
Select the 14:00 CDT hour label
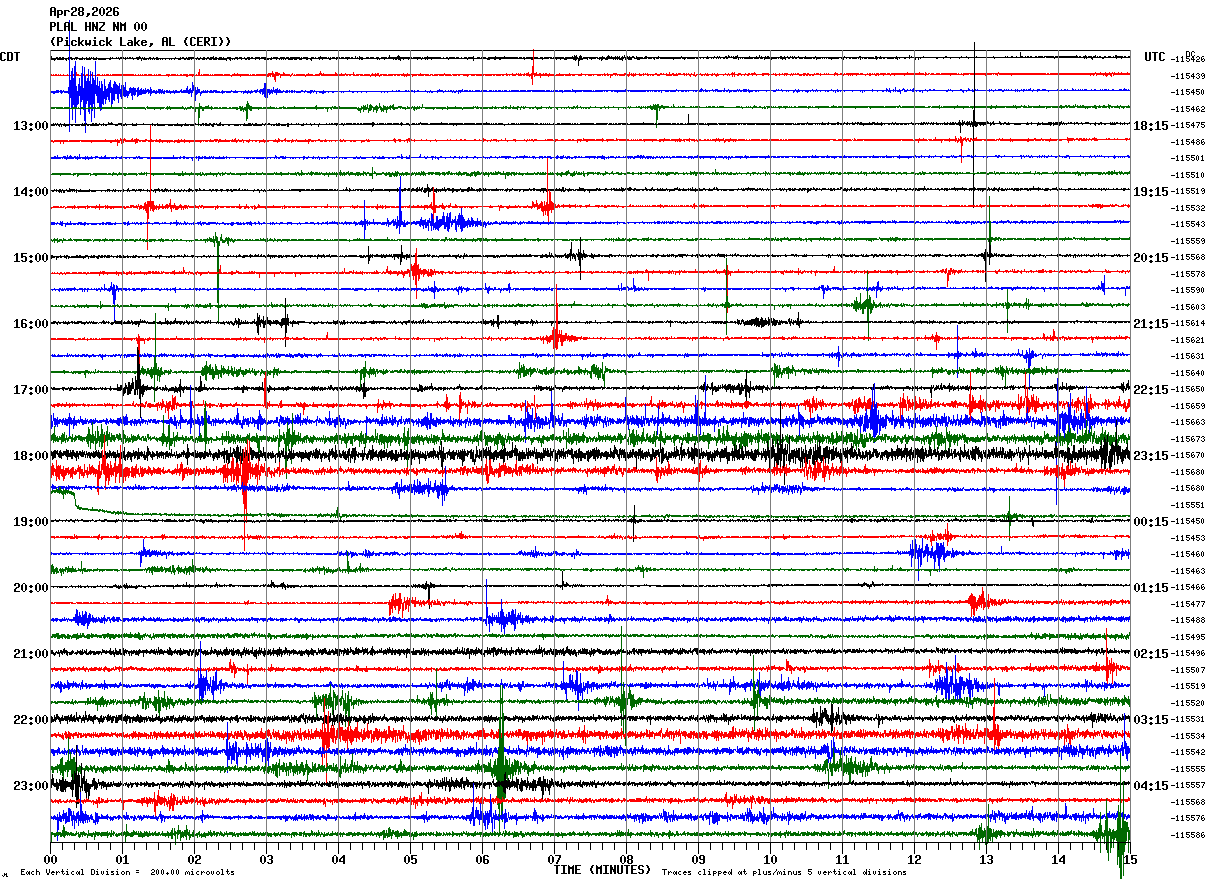point(31,191)
